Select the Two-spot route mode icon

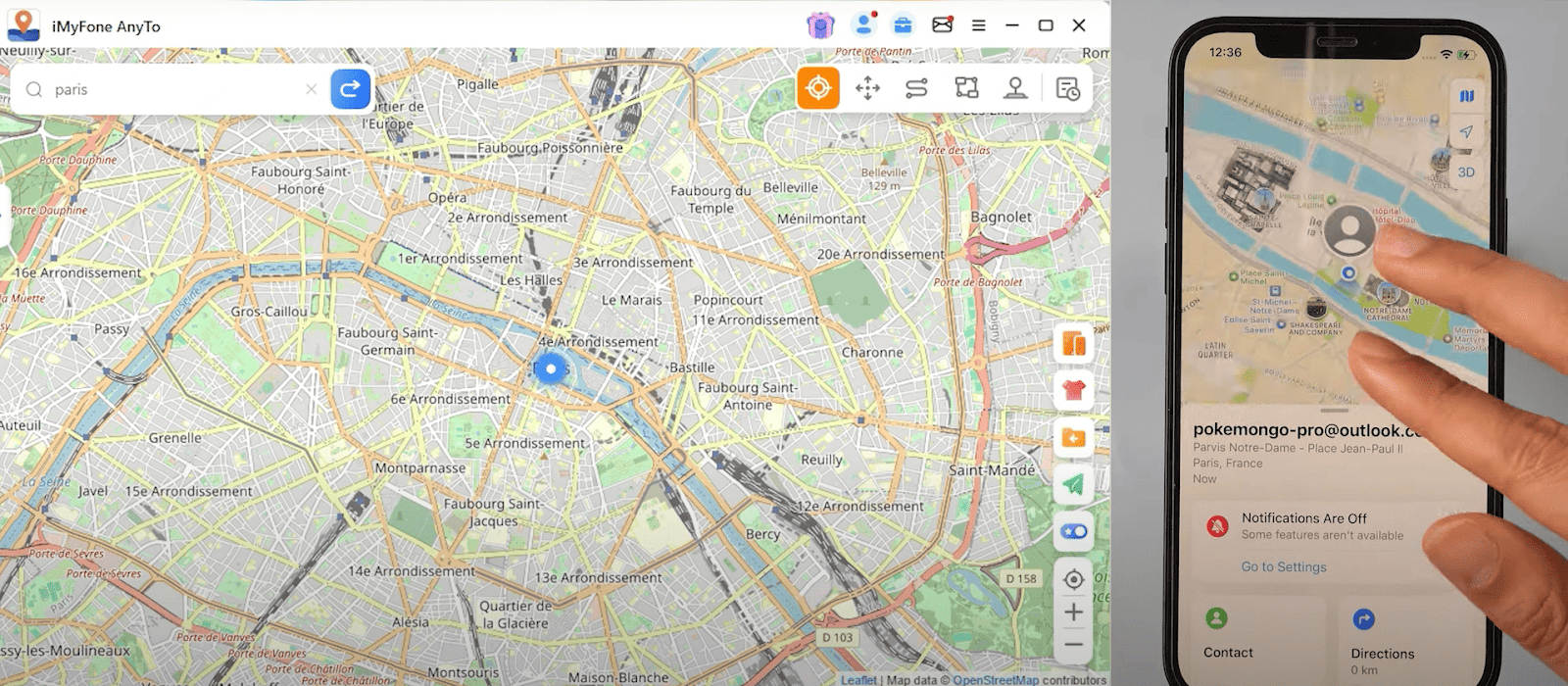pyautogui.click(x=916, y=88)
